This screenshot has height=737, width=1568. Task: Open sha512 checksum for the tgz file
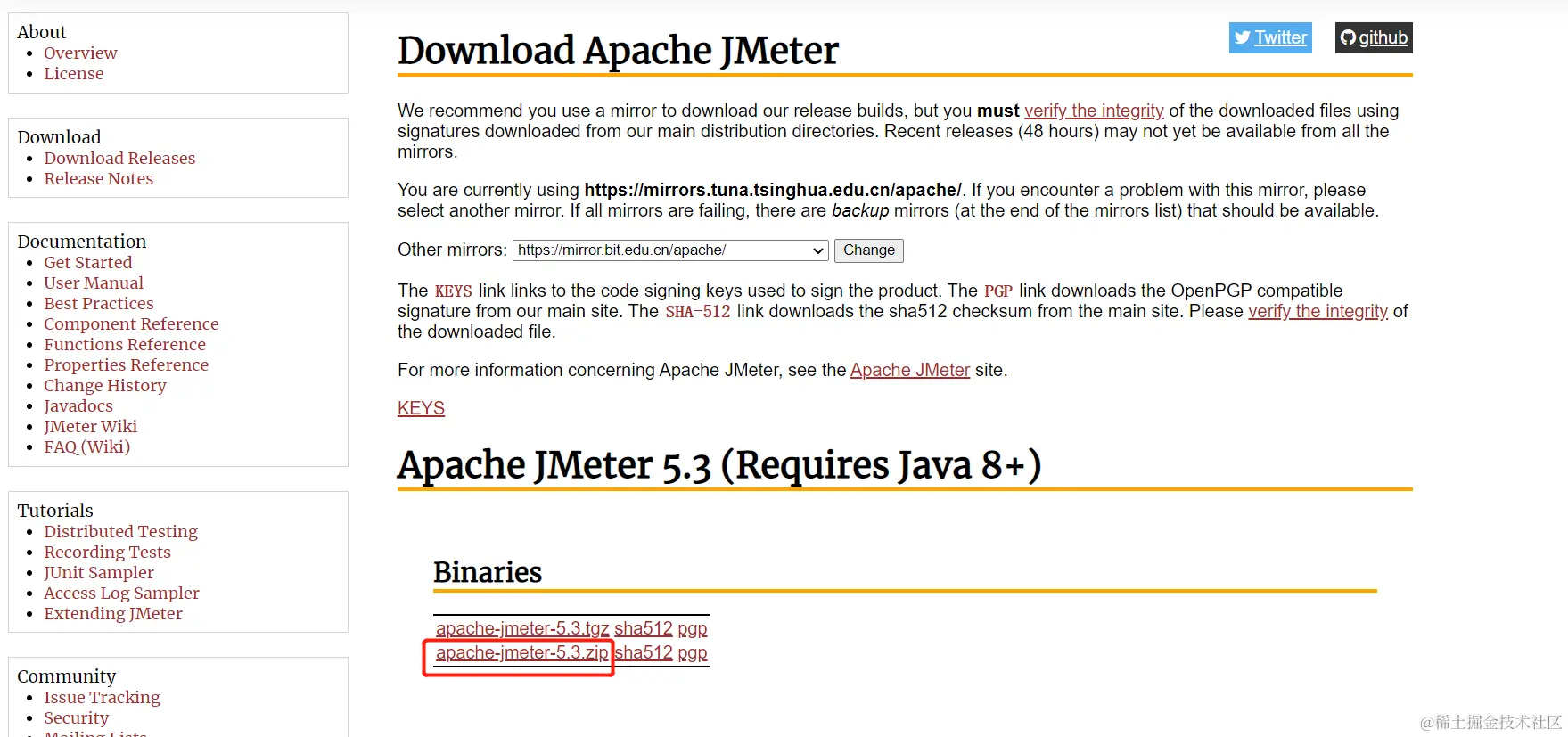coord(644,628)
